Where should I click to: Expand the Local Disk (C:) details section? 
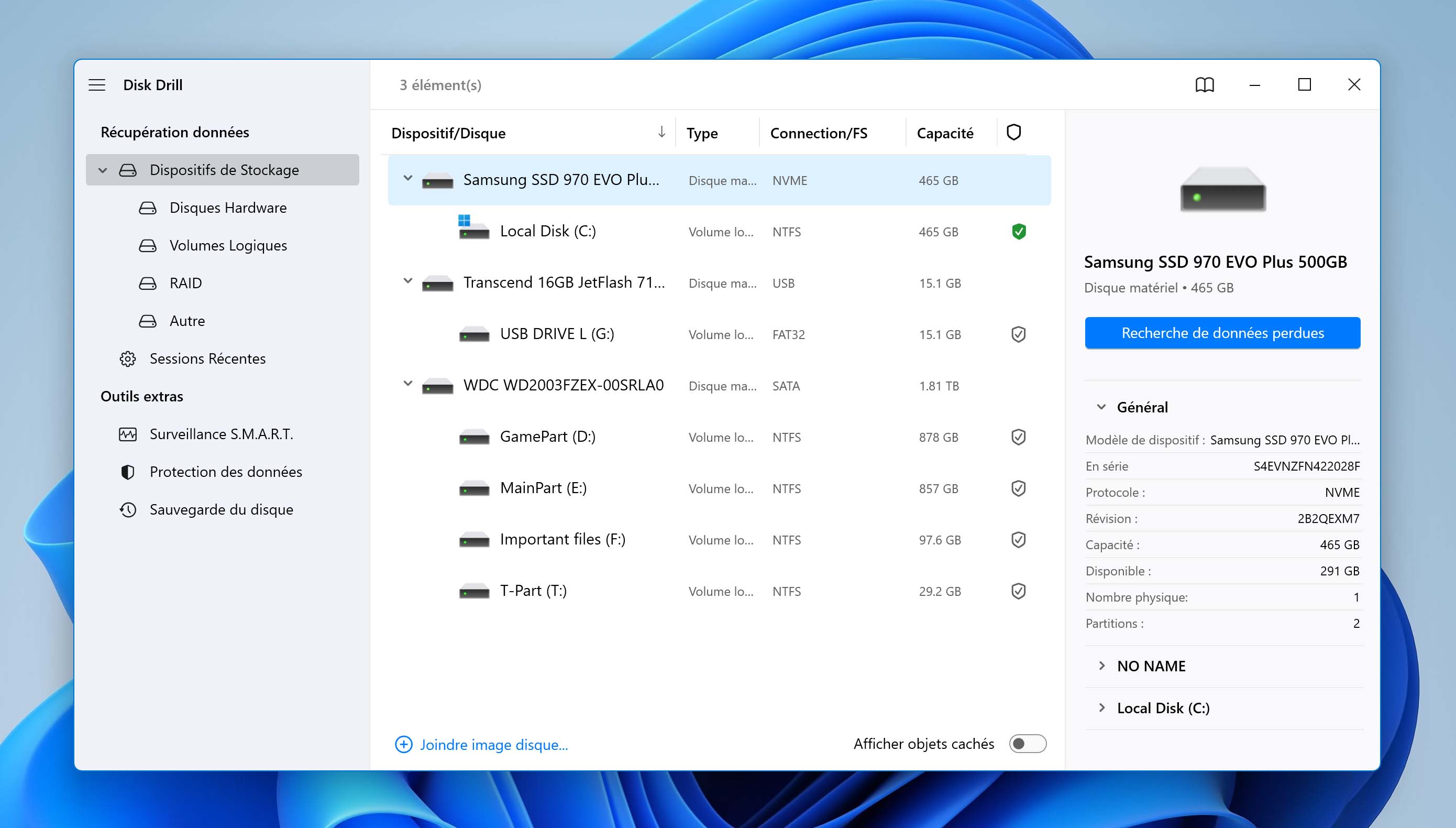click(1101, 708)
